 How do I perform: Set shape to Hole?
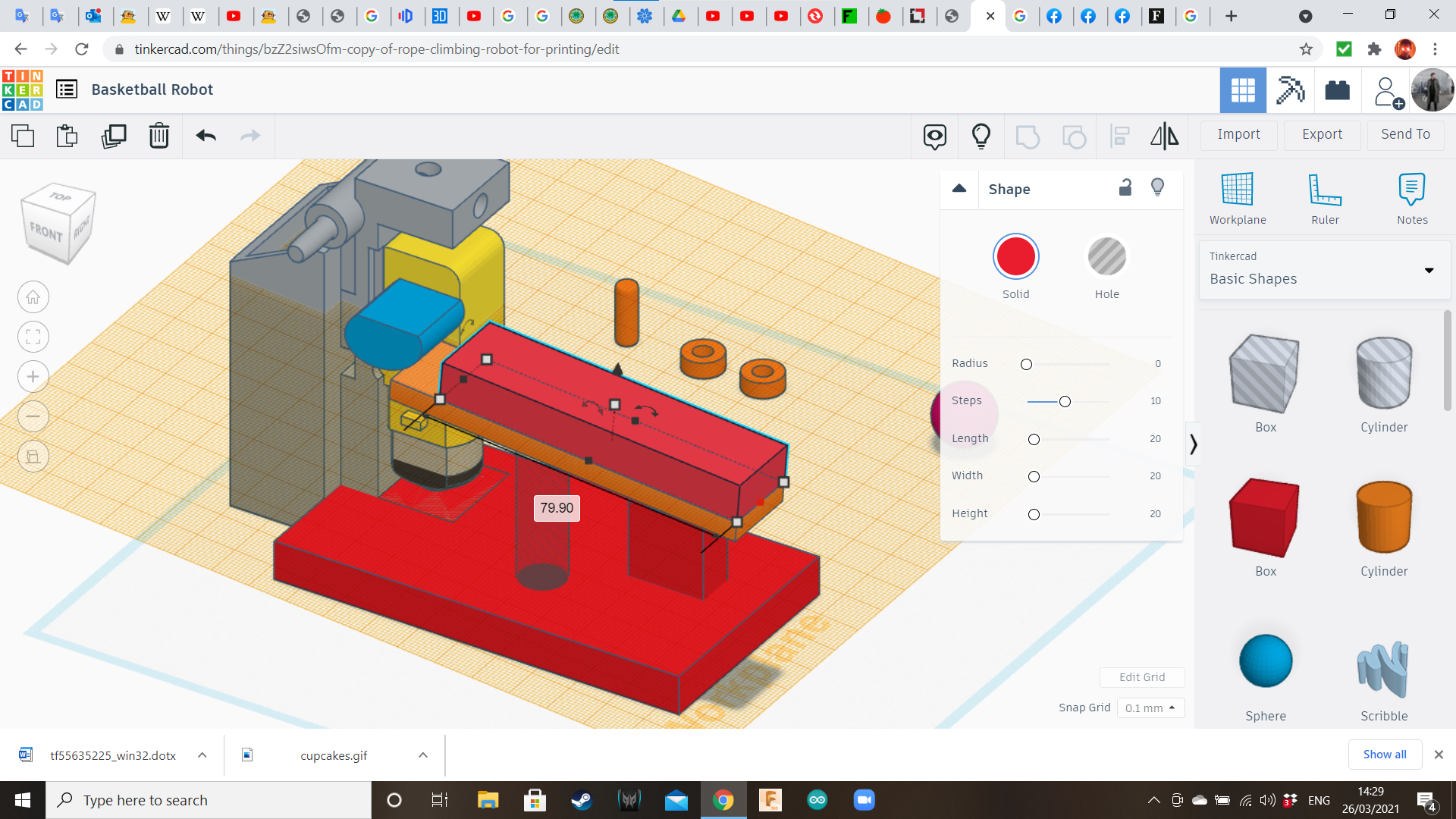(1106, 257)
